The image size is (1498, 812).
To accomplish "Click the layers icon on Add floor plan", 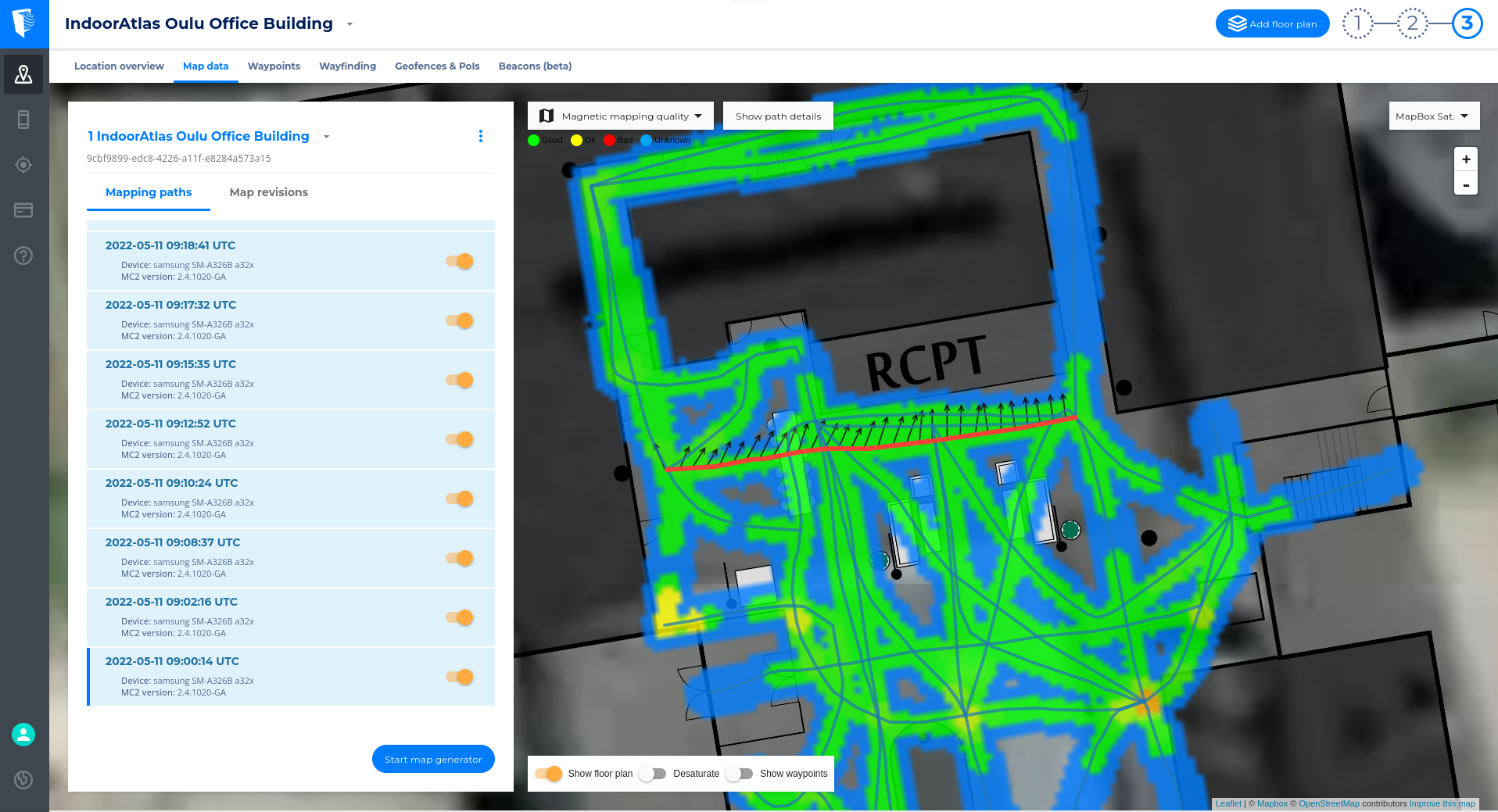I will point(1237,23).
